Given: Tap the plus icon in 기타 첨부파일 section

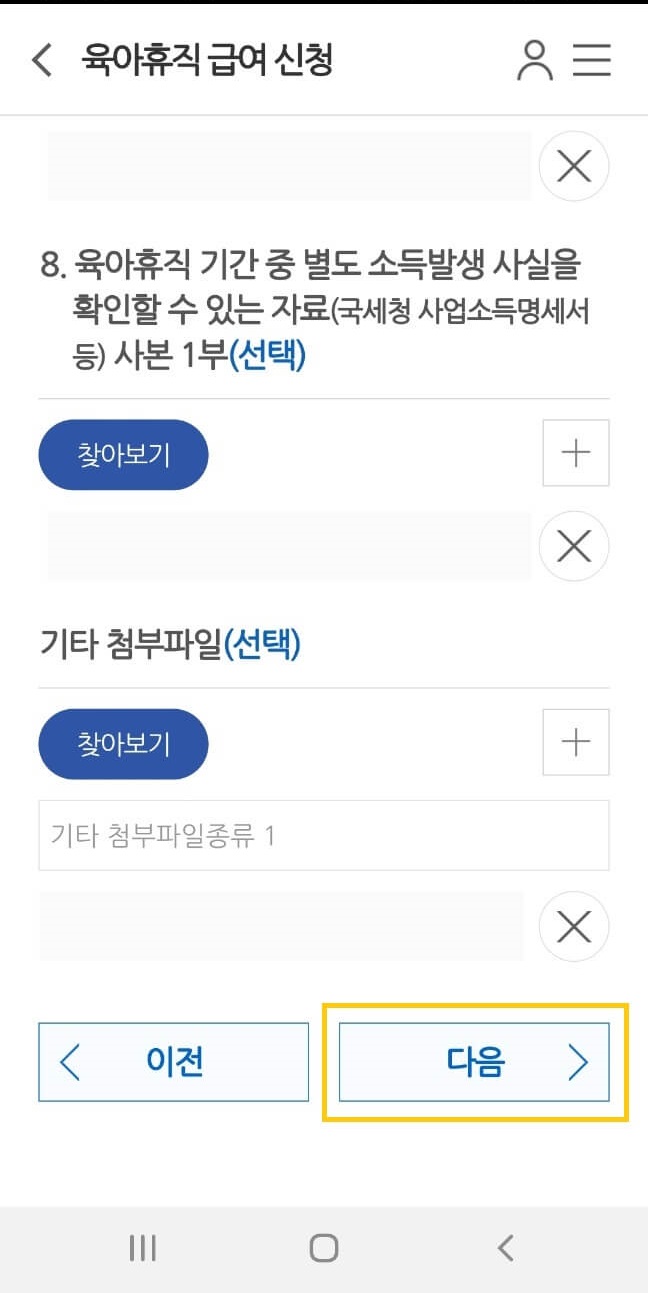Looking at the screenshot, I should (x=575, y=742).
